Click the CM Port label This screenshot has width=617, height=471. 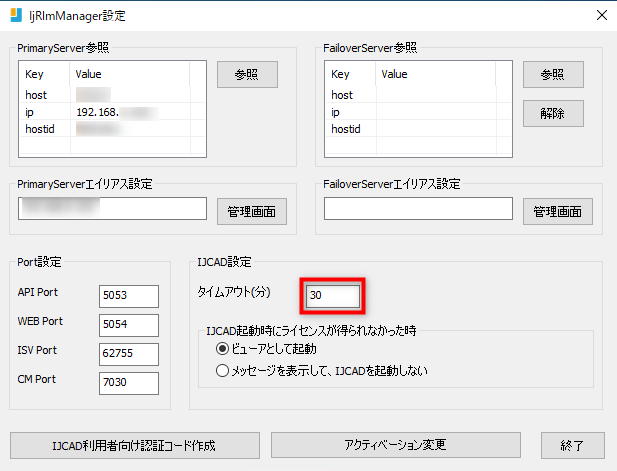(37, 379)
